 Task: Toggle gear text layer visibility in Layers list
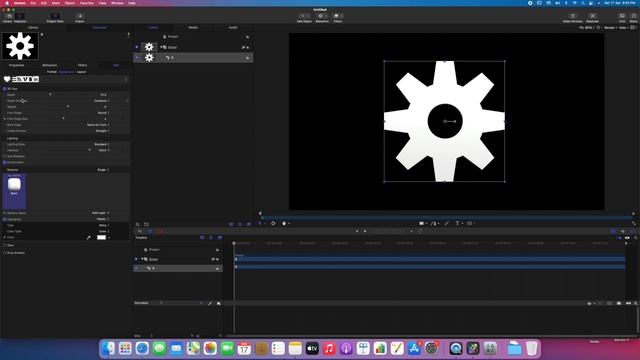(x=137, y=58)
